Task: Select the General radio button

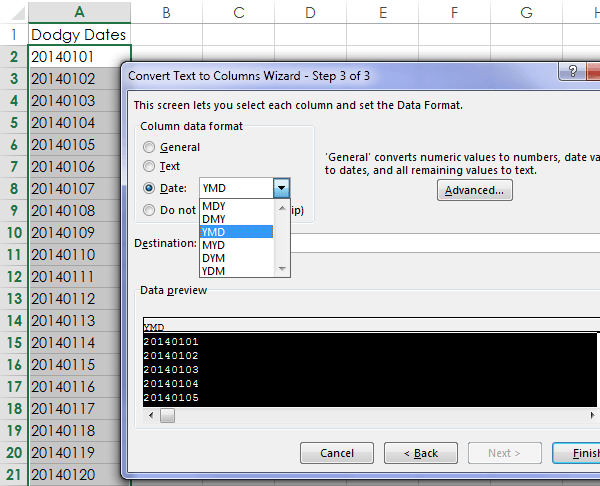Action: pyautogui.click(x=149, y=147)
